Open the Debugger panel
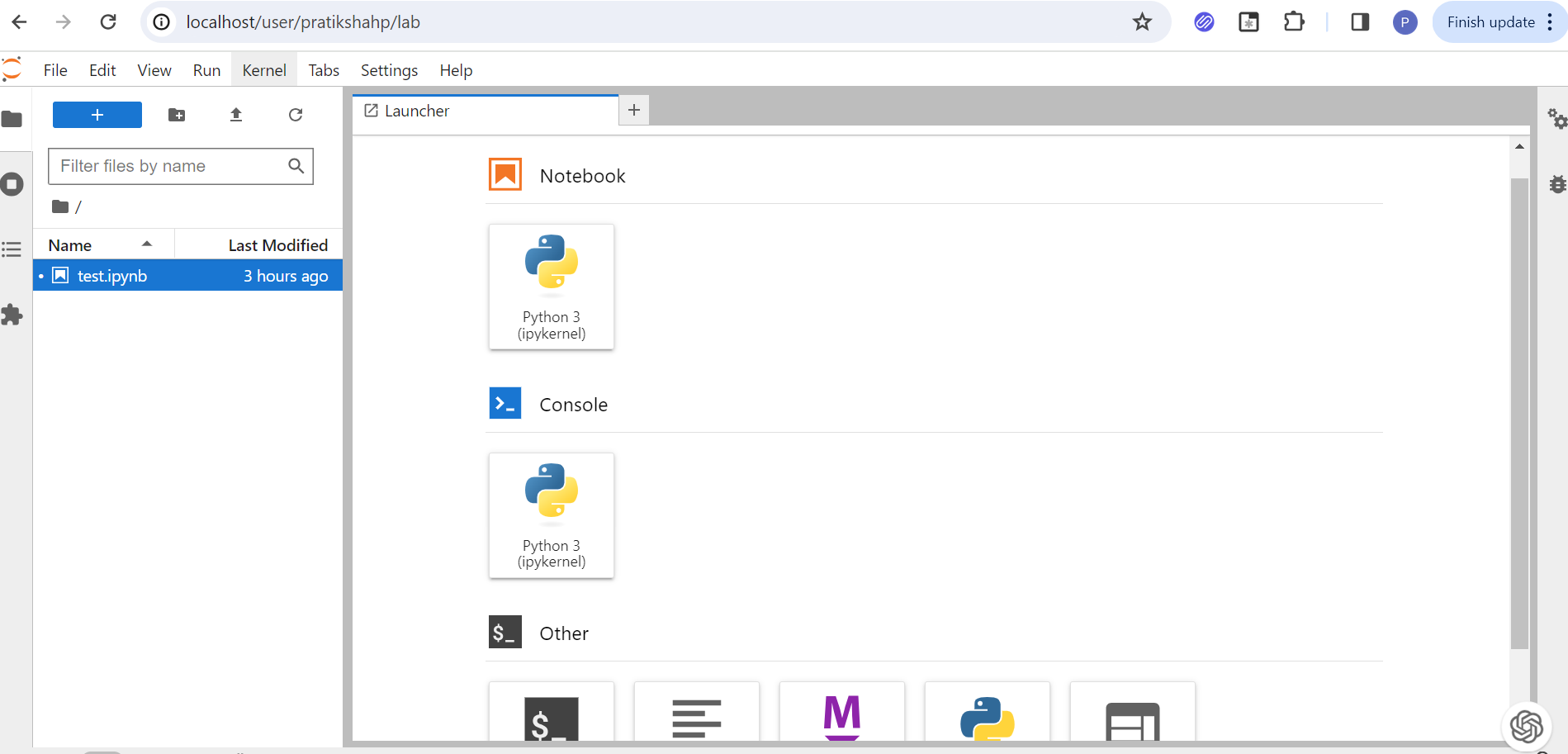Viewport: 1568px width, 754px height. click(x=1556, y=184)
